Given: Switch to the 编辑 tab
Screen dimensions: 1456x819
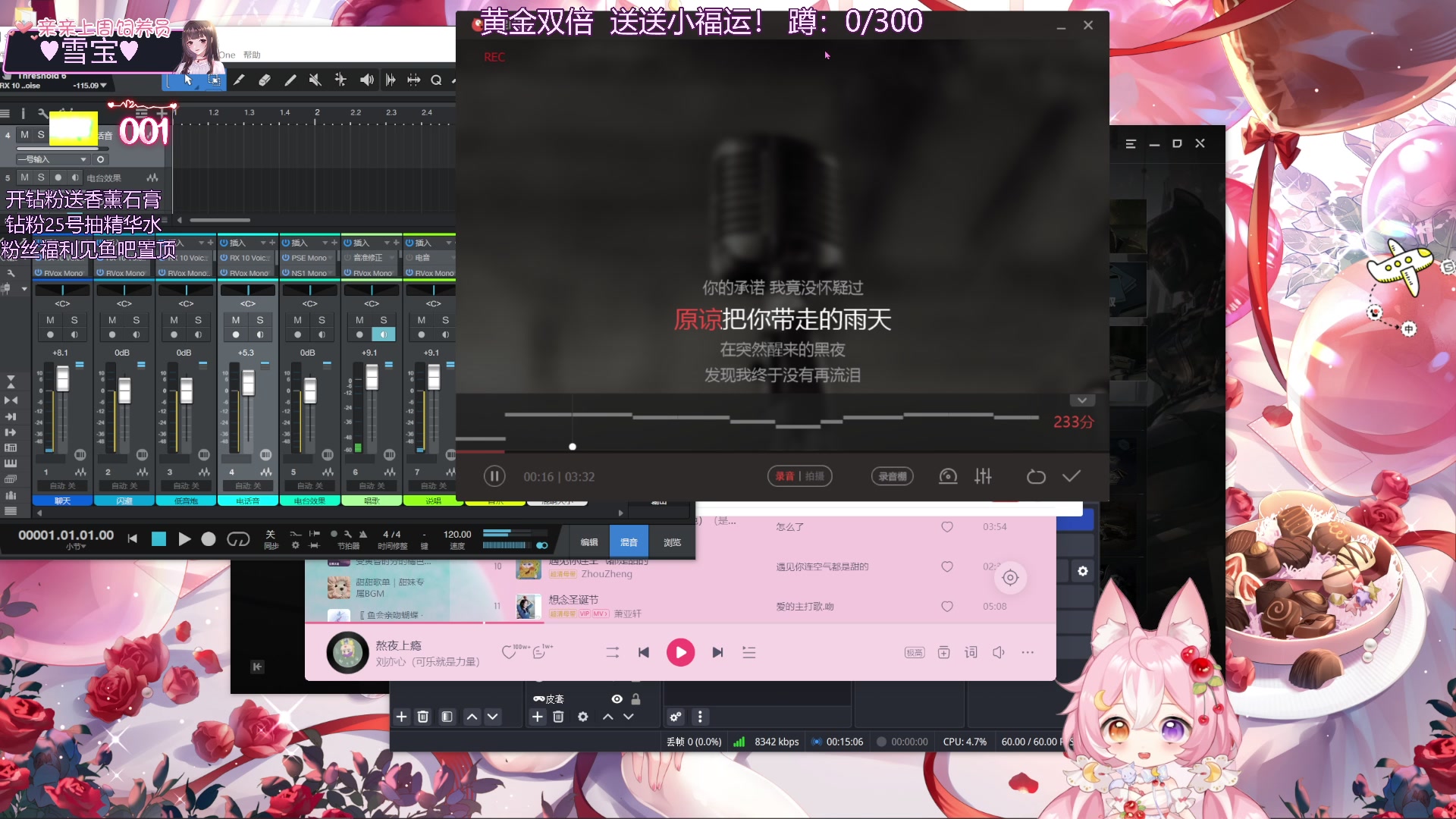Looking at the screenshot, I should [x=589, y=542].
